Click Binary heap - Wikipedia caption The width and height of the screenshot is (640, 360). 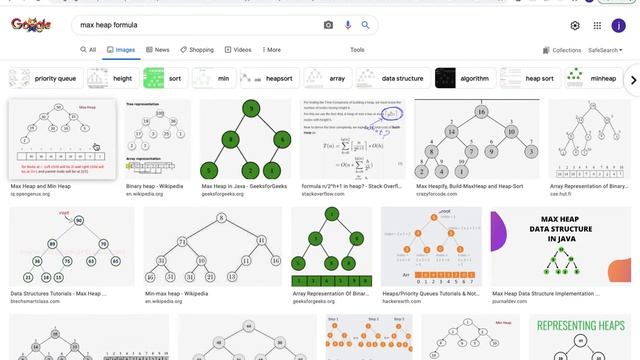[154, 186]
